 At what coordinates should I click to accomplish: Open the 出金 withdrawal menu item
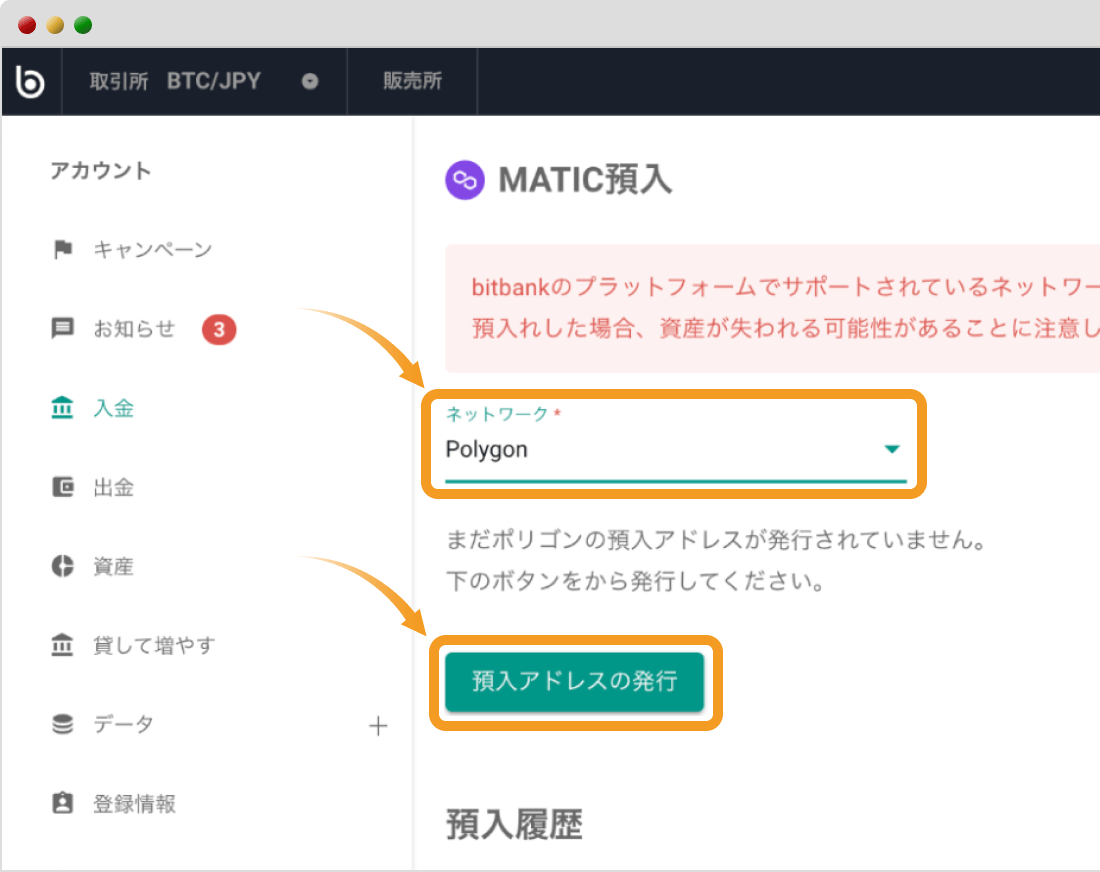[x=114, y=487]
